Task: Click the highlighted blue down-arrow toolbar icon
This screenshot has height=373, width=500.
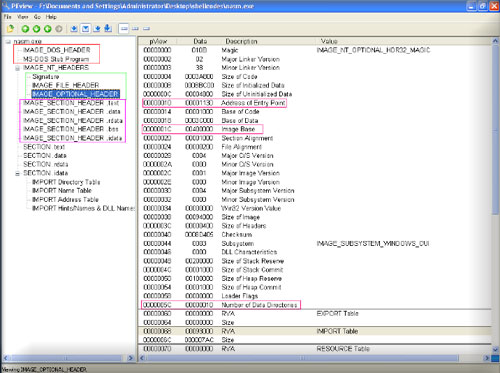Action: 86,29
